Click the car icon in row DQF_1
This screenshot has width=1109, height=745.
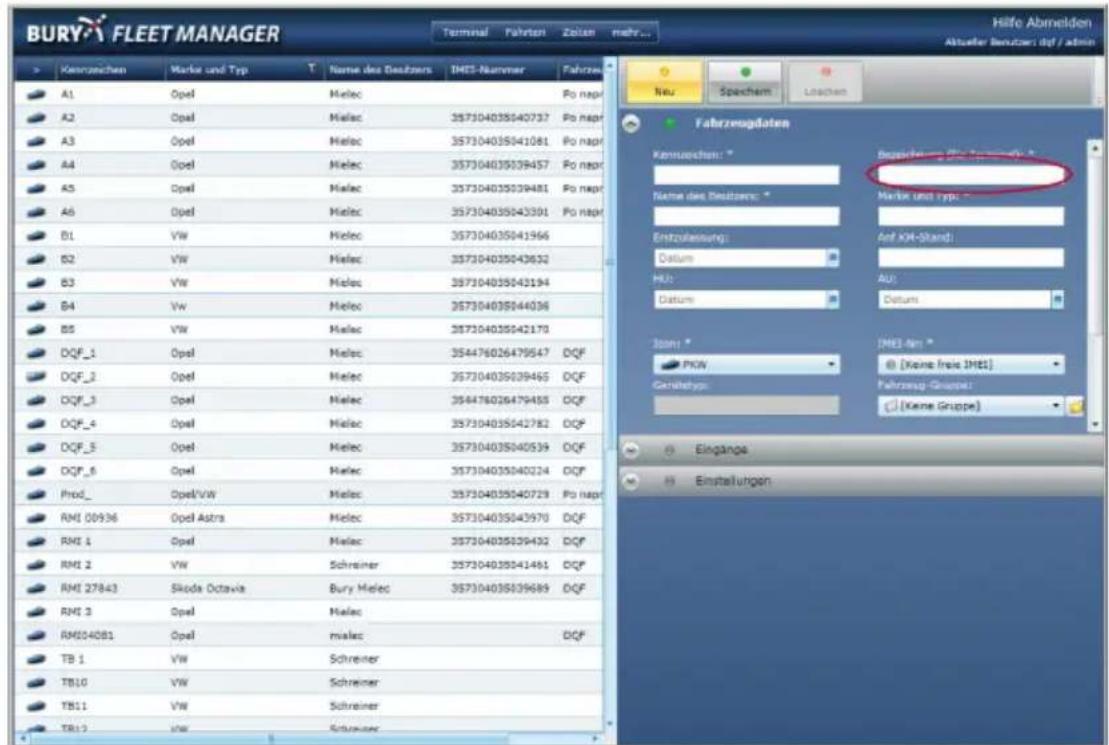(x=36, y=353)
